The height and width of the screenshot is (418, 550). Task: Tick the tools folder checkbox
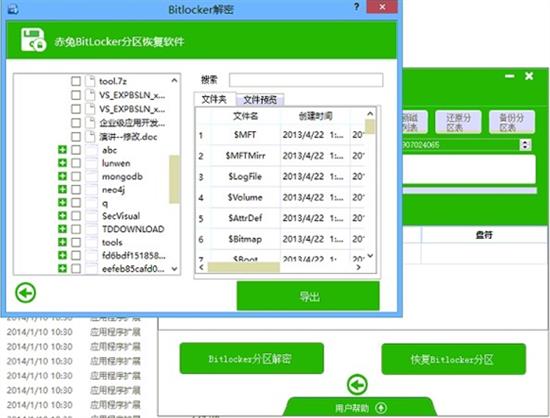point(76,242)
